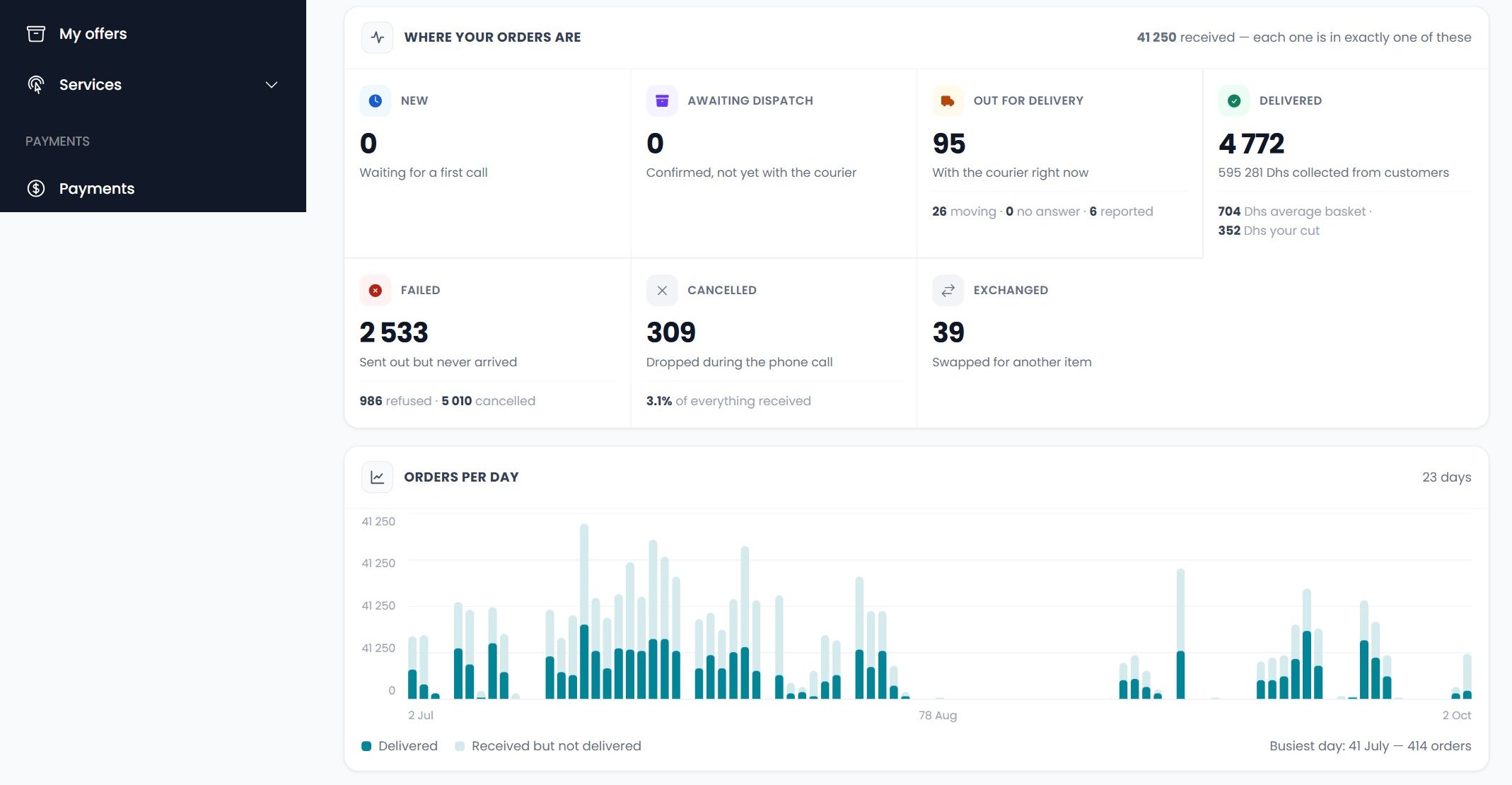Image resolution: width=1512 pixels, height=785 pixels.
Task: Click the tallest chart bar in July
Action: click(x=584, y=611)
